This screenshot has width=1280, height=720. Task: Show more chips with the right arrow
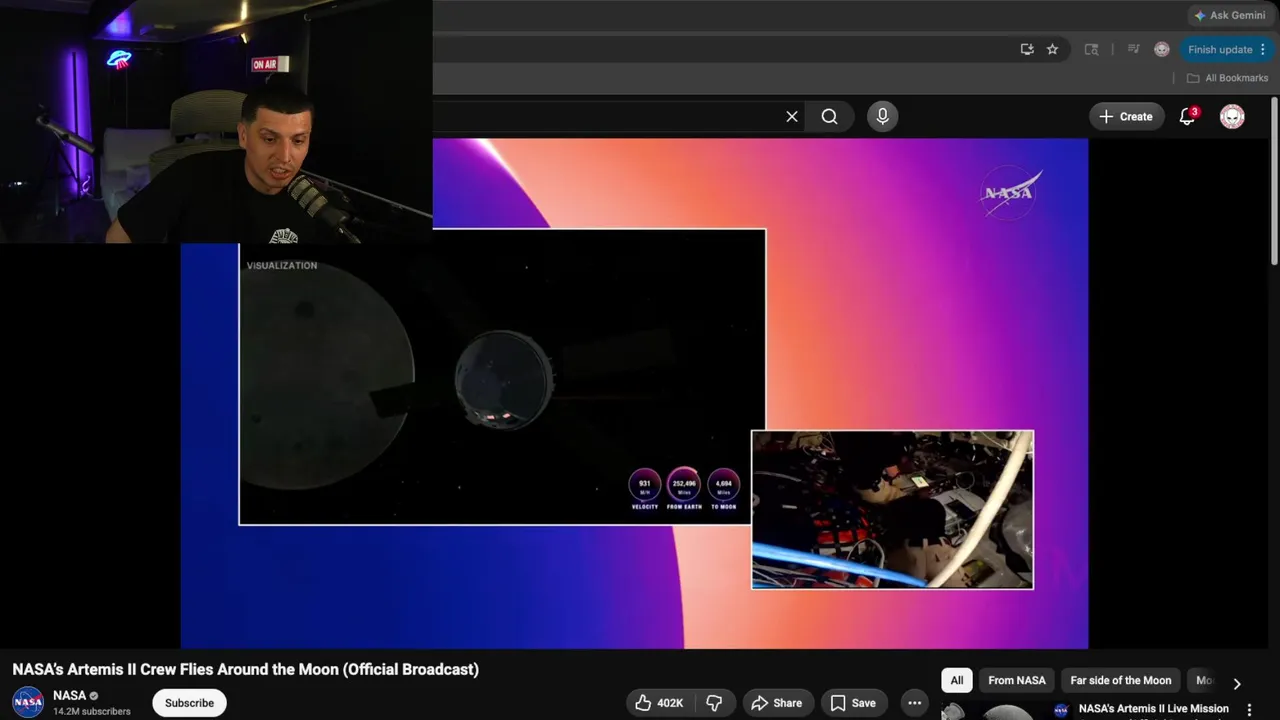click(x=1237, y=684)
